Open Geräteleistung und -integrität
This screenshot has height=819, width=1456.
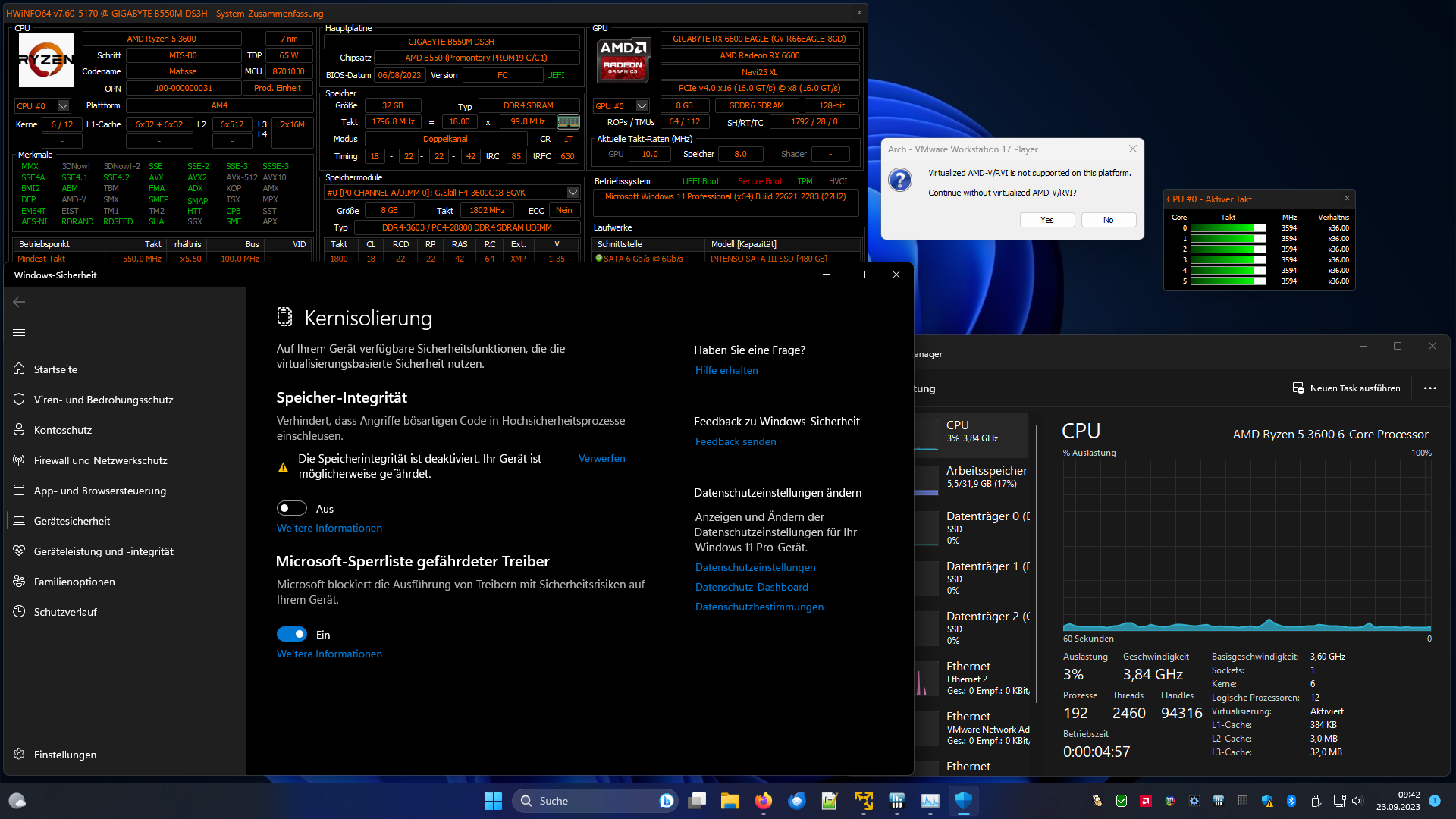(125, 551)
